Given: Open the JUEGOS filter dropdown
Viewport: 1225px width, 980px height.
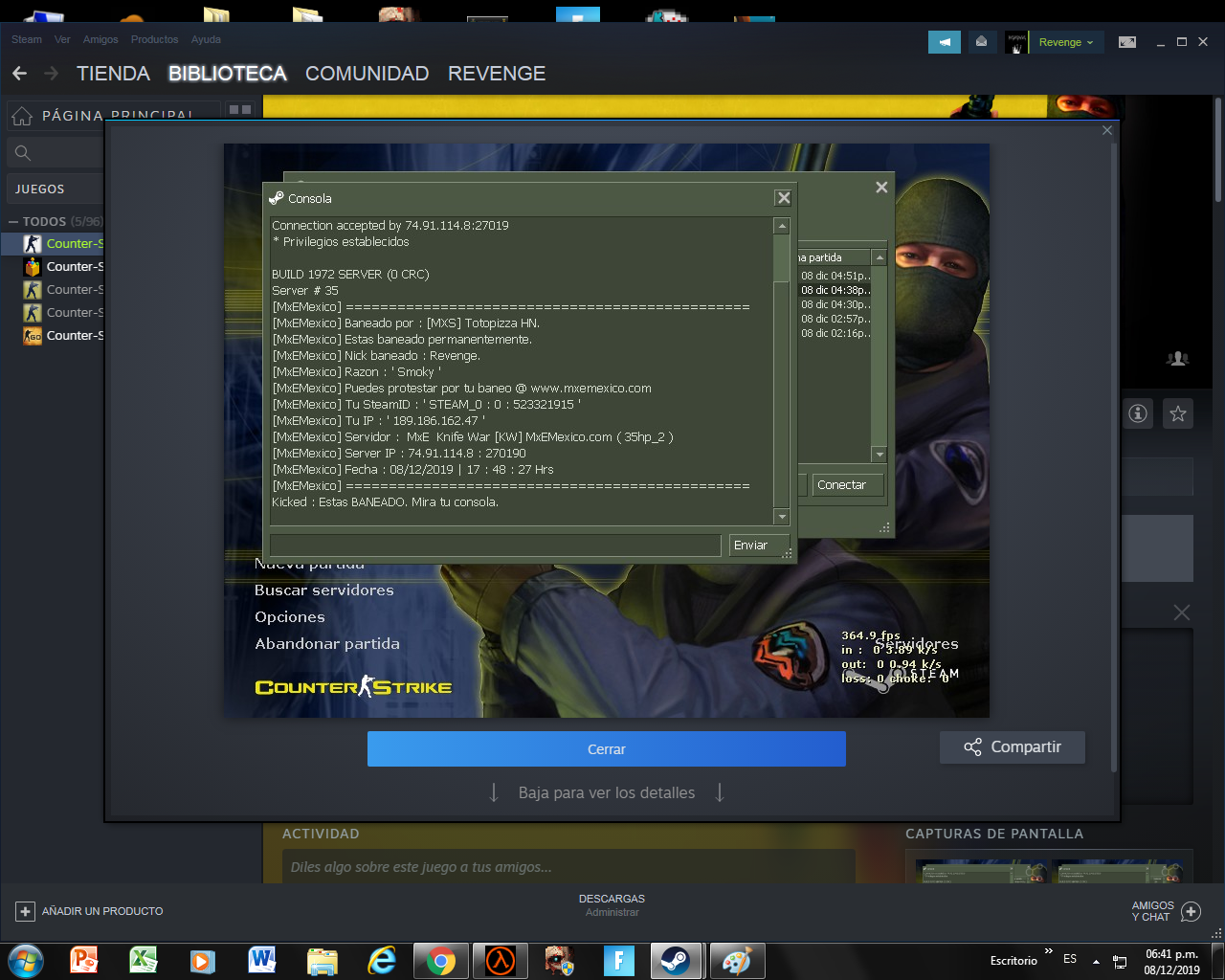Looking at the screenshot, I should pyautogui.click(x=56, y=189).
